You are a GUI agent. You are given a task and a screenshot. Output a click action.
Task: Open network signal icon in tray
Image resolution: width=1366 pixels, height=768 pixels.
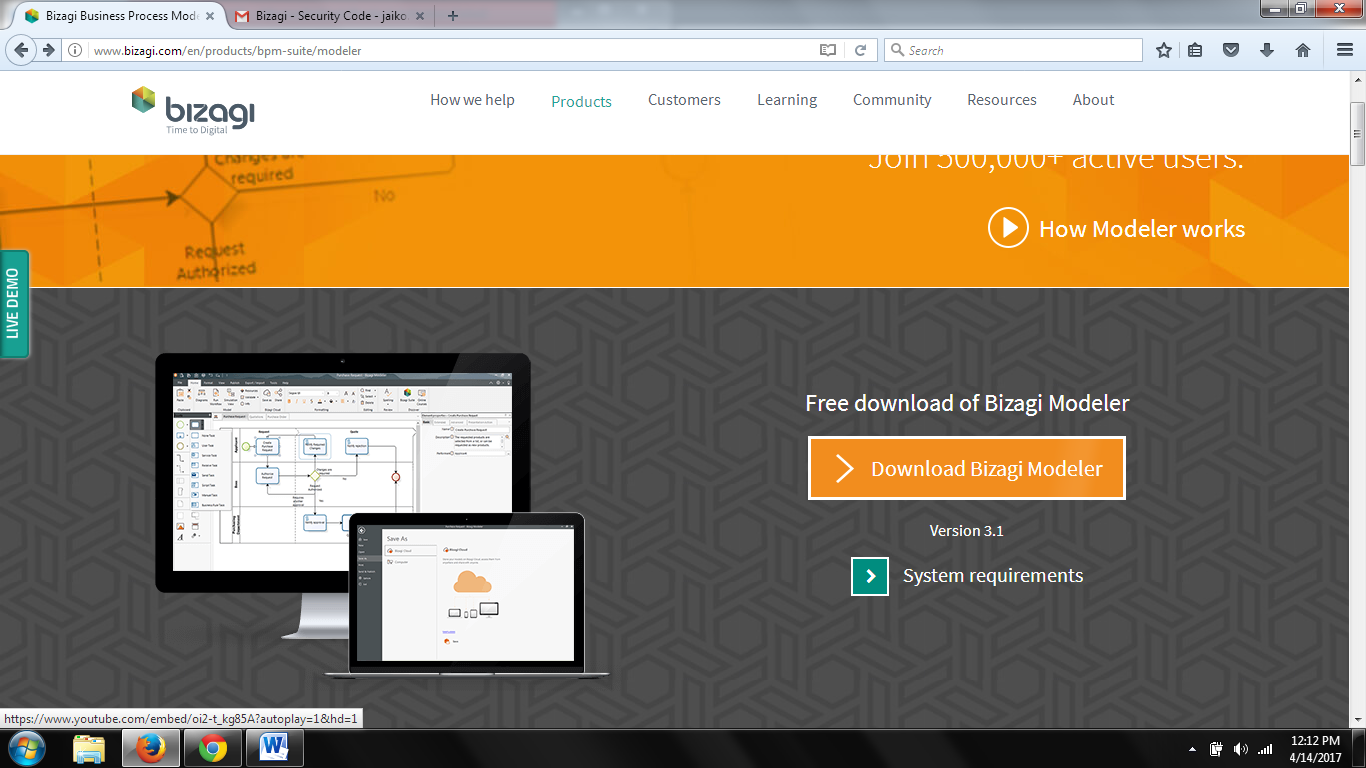point(1265,749)
